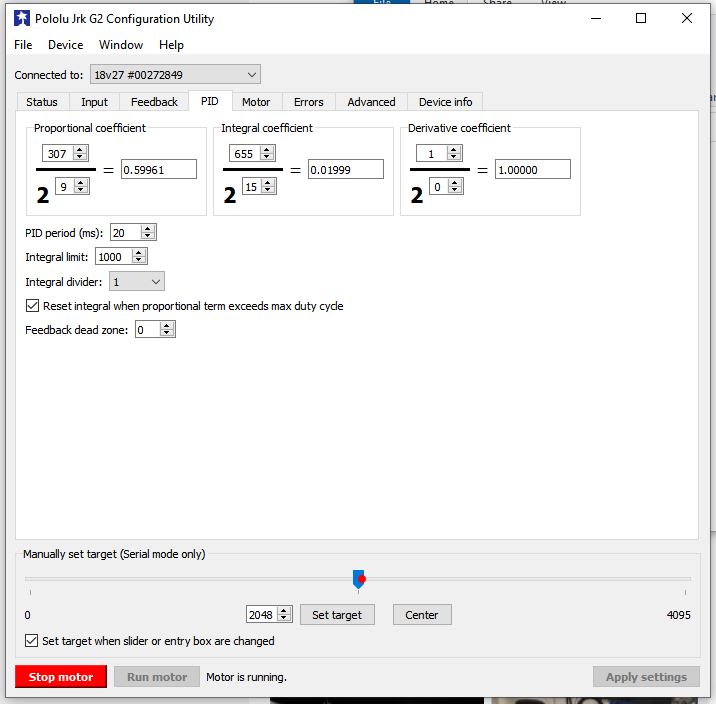Click the Center button

(x=421, y=615)
